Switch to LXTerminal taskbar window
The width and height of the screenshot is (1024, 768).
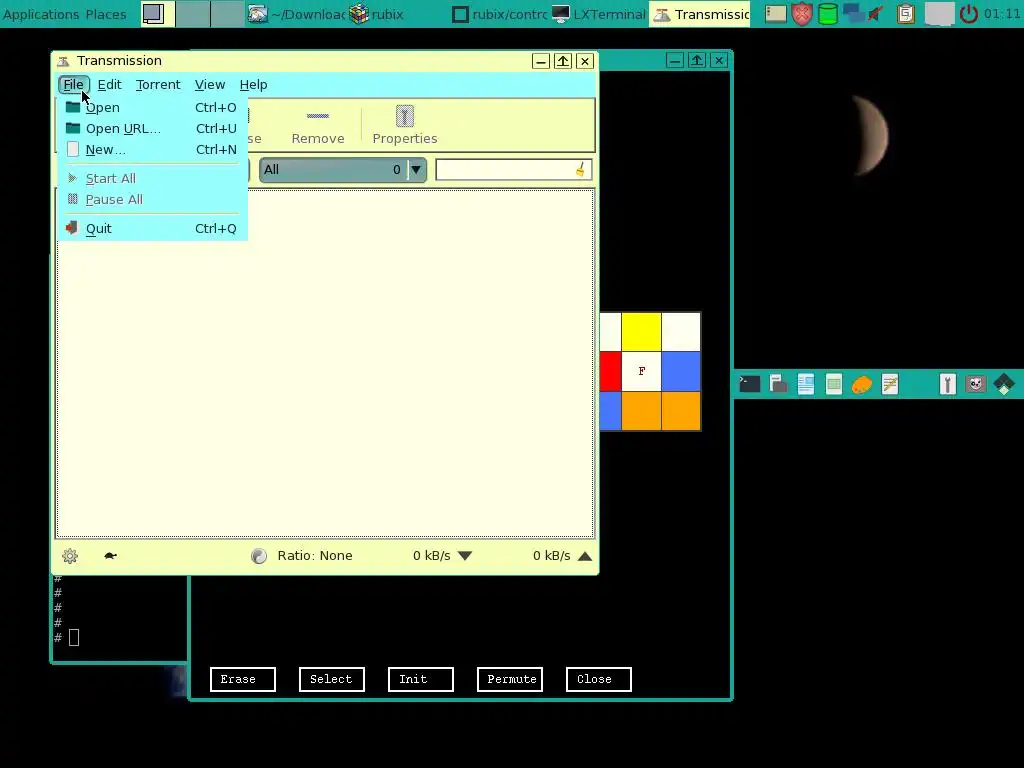click(599, 14)
